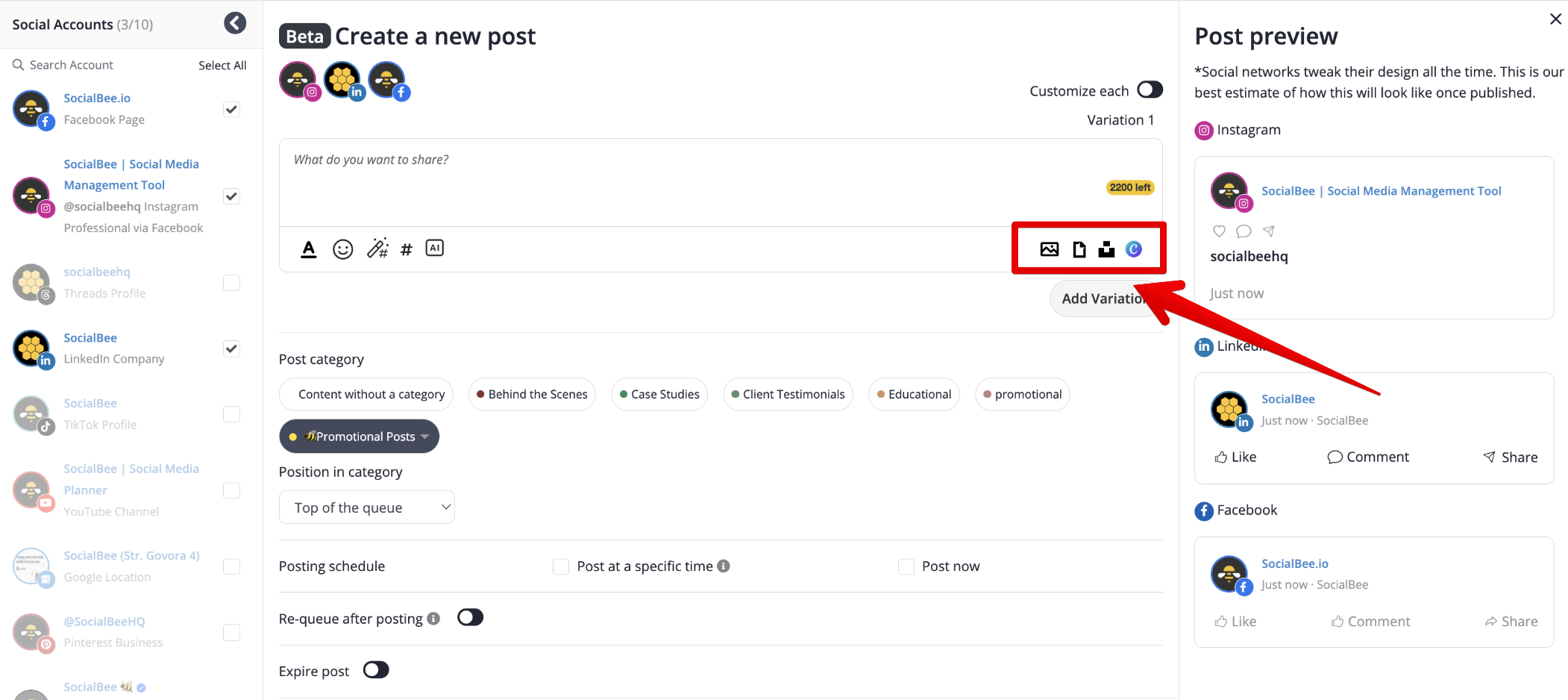
Task: Click the hashtag generator wand icon
Action: point(377,249)
